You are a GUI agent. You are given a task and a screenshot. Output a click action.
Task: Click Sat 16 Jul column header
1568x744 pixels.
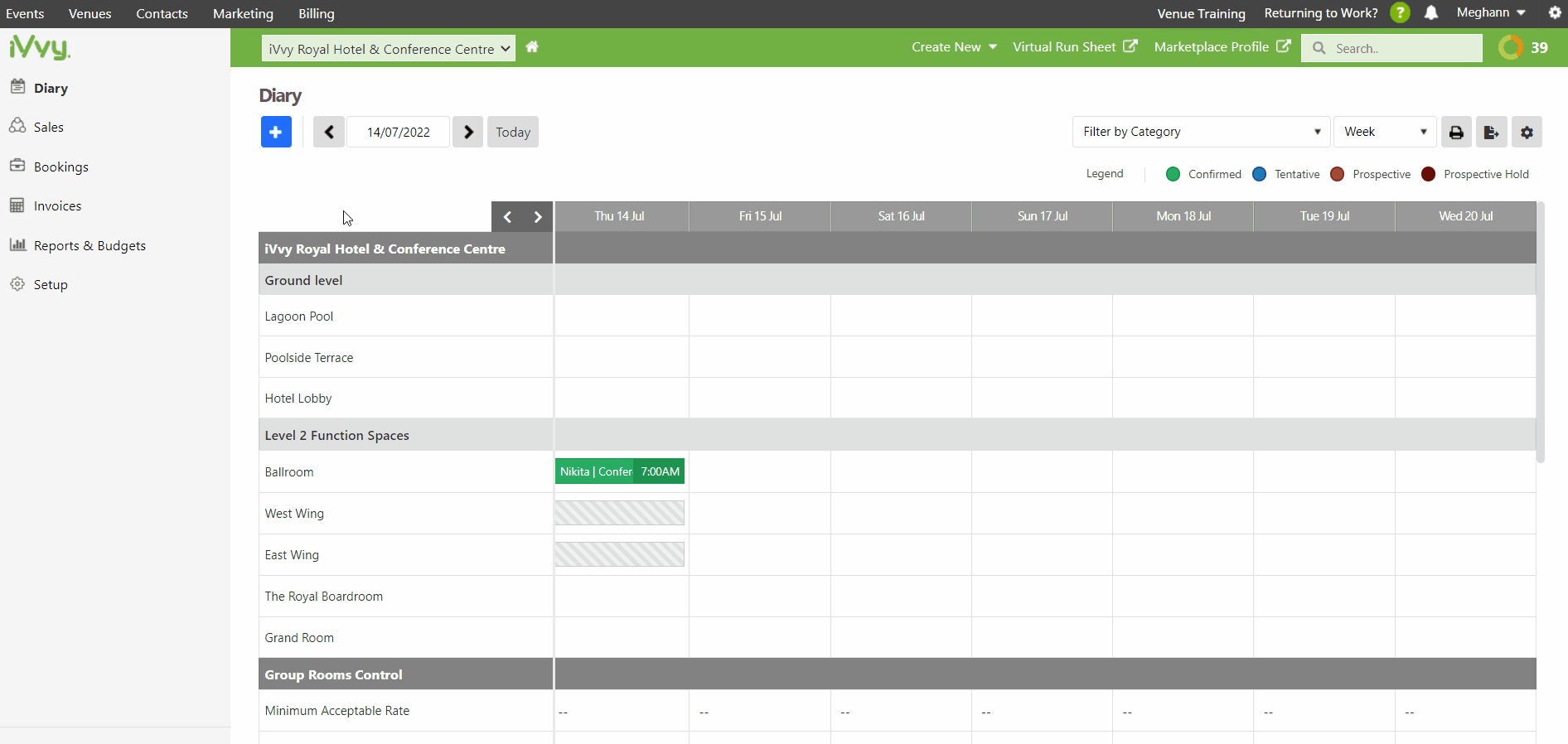tap(901, 216)
